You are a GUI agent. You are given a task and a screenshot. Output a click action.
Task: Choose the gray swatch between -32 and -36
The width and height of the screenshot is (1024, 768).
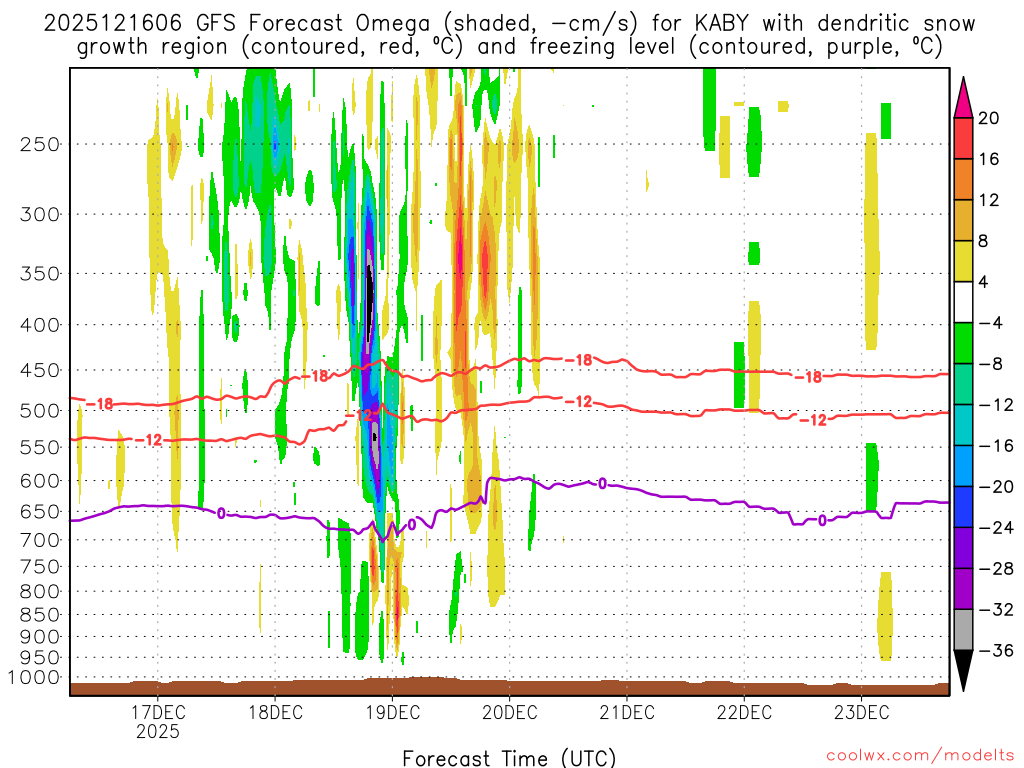point(964,630)
